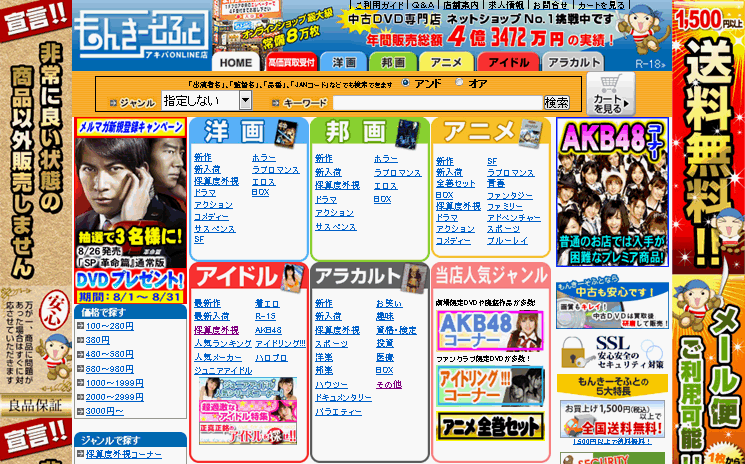This screenshot has height=464, width=745.
Task: Open その他 link in the アラカルト panel
Action: pos(389,384)
